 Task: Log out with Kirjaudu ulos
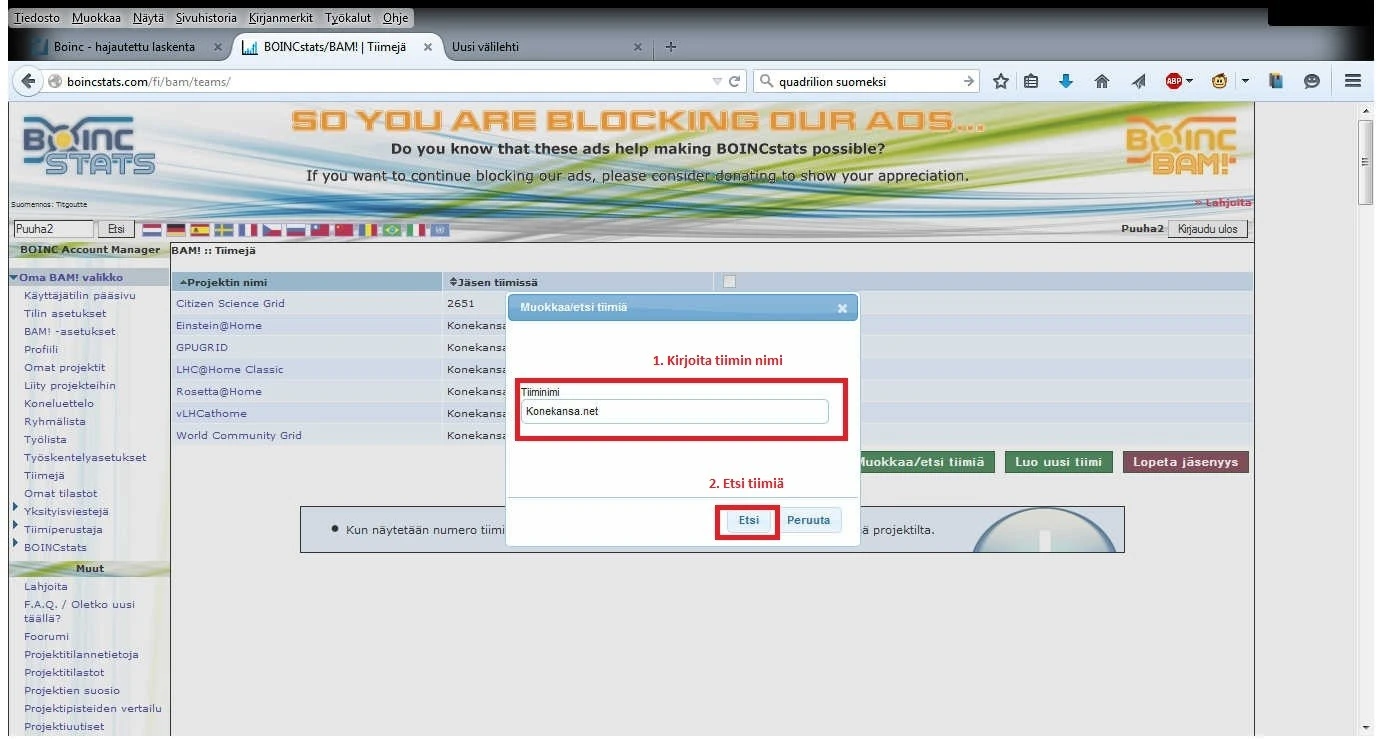tap(1208, 229)
